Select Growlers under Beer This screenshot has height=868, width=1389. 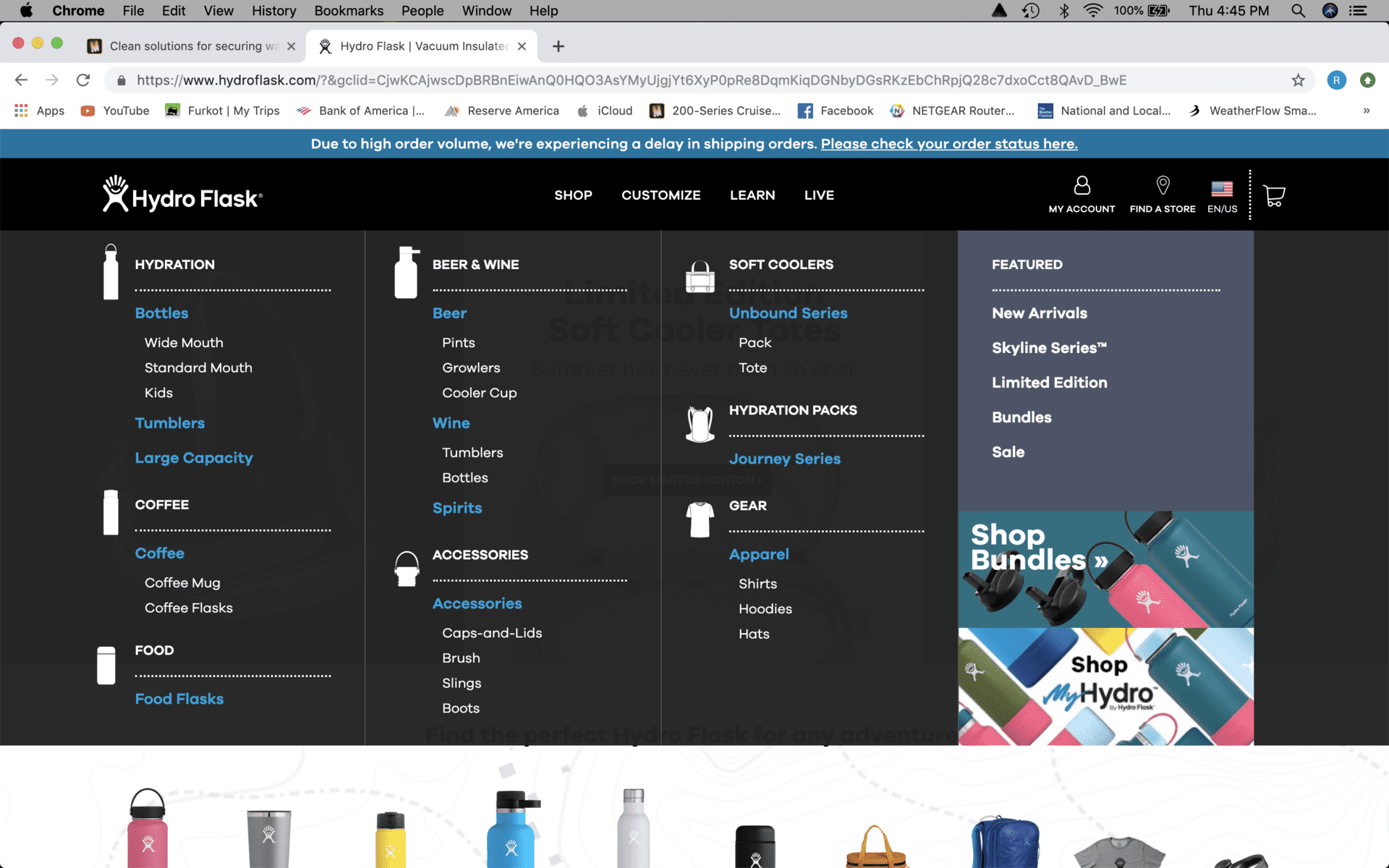[471, 368]
